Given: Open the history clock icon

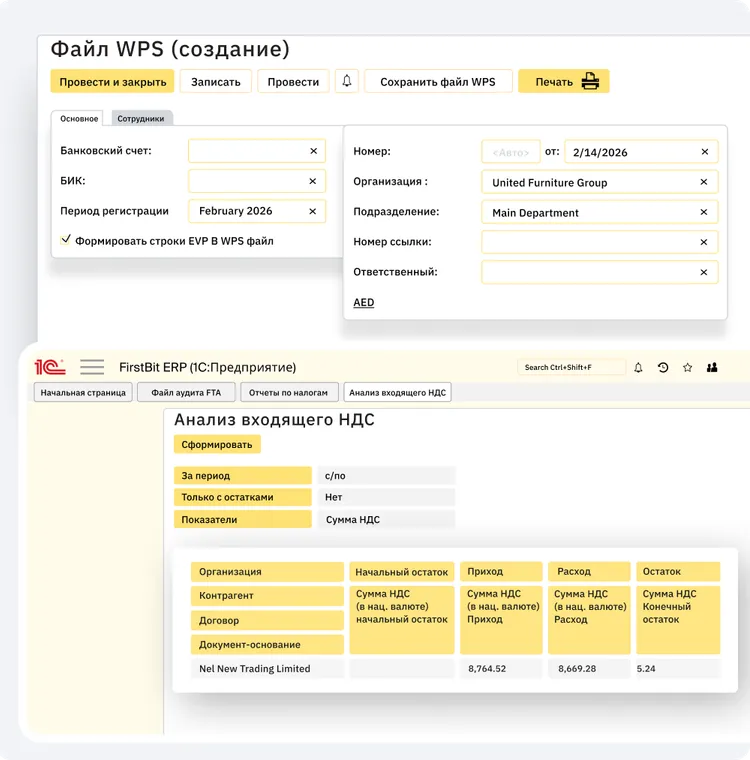Looking at the screenshot, I should point(663,367).
